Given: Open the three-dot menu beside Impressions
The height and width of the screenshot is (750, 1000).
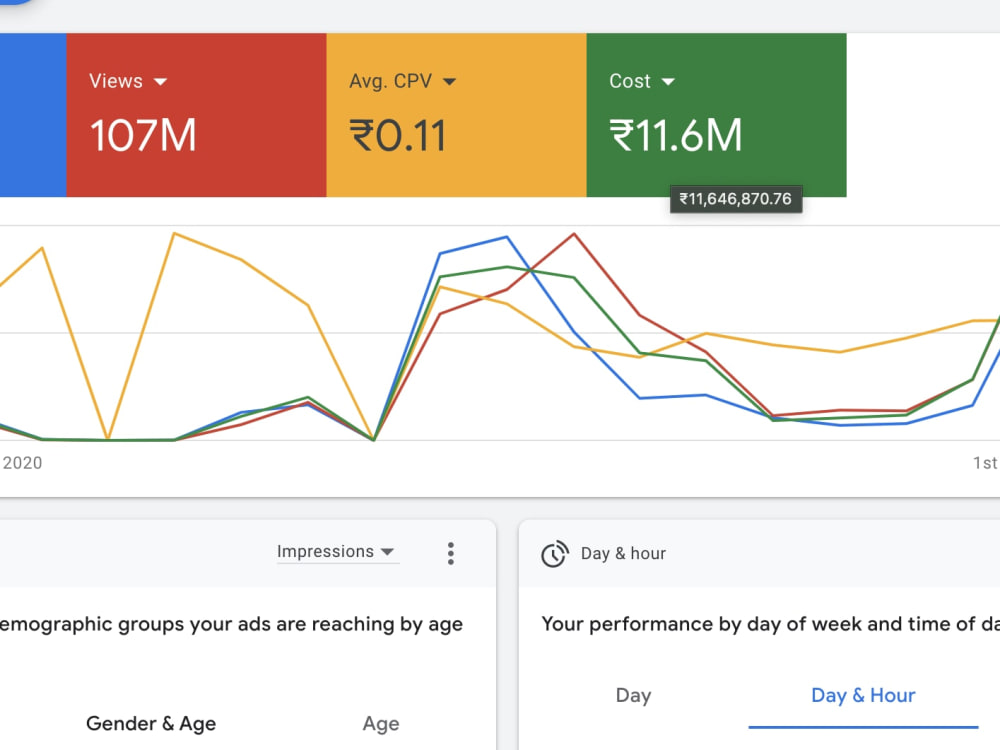Looking at the screenshot, I should tap(450, 554).
